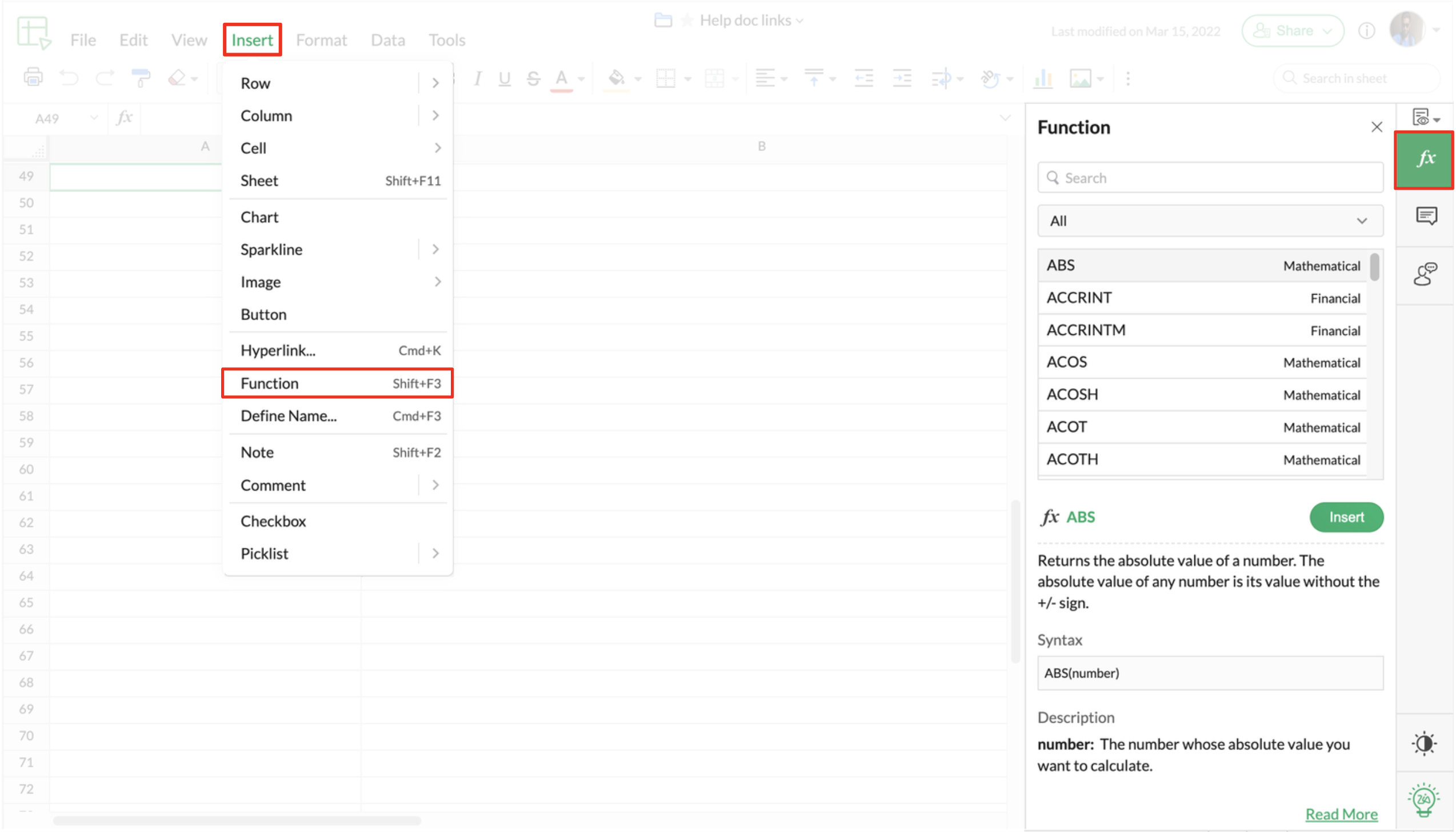Open the Format menu
This screenshot has height=833, width=1456.
pyautogui.click(x=321, y=40)
